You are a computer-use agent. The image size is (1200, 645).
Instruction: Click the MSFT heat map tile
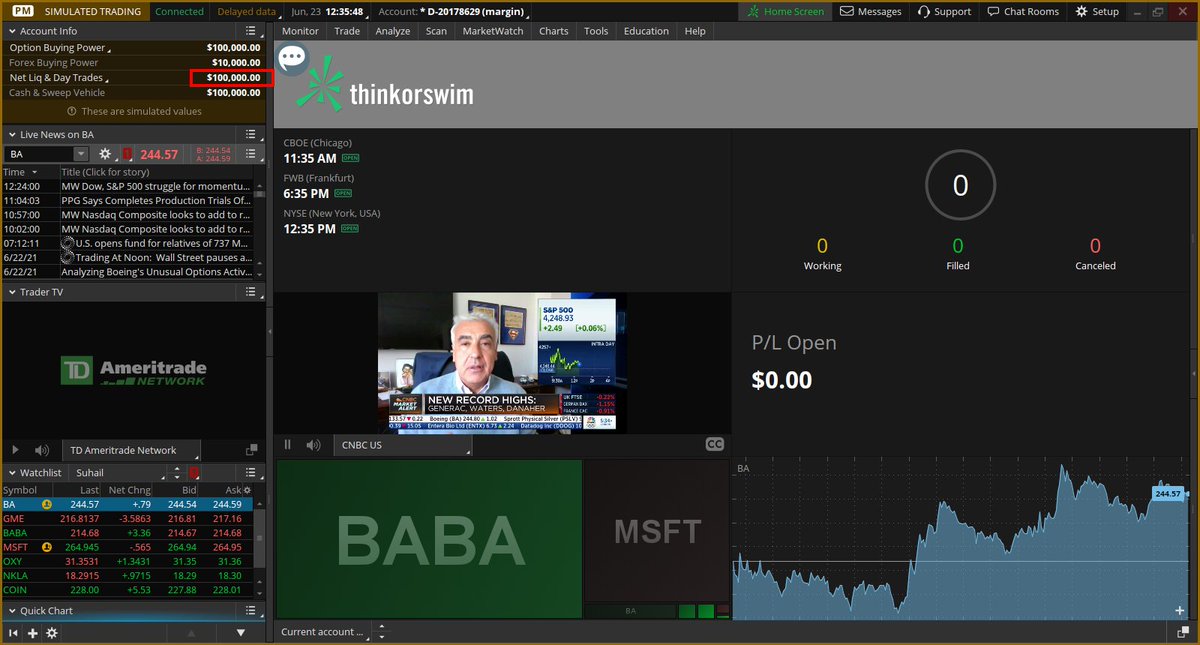[656, 531]
